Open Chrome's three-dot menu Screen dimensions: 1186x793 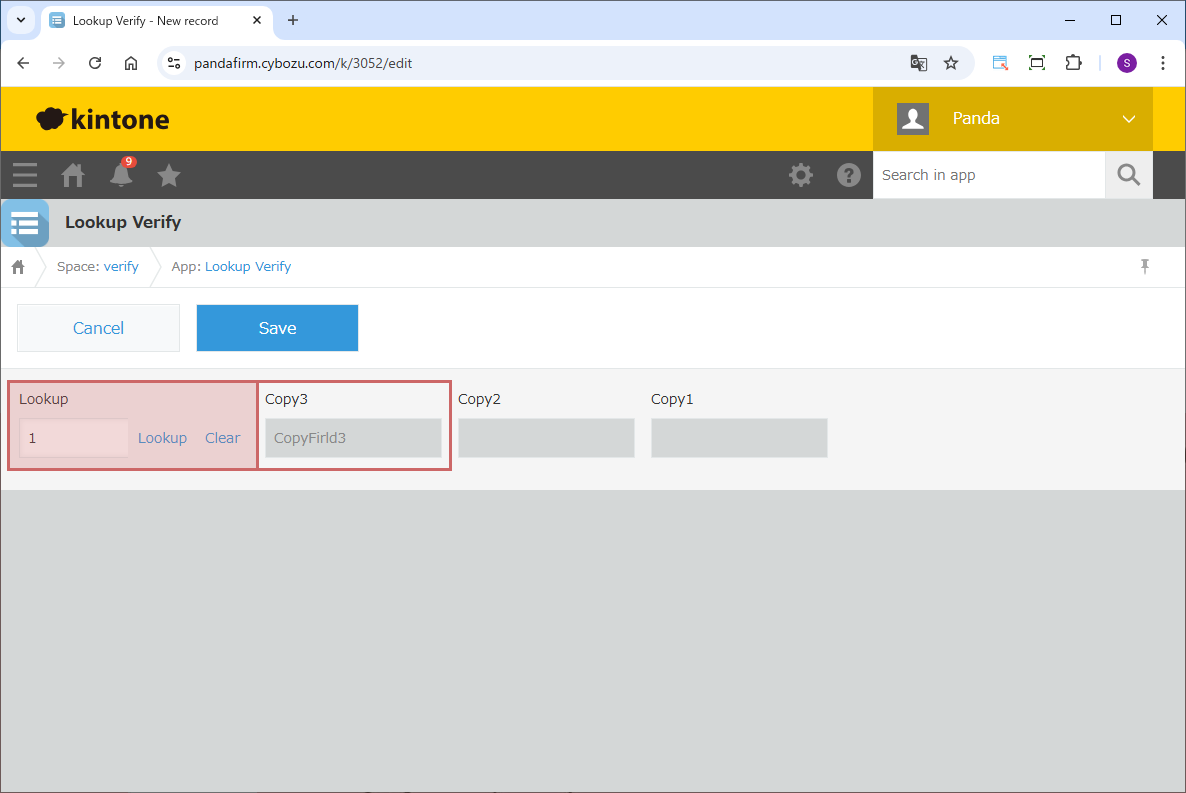click(1162, 63)
